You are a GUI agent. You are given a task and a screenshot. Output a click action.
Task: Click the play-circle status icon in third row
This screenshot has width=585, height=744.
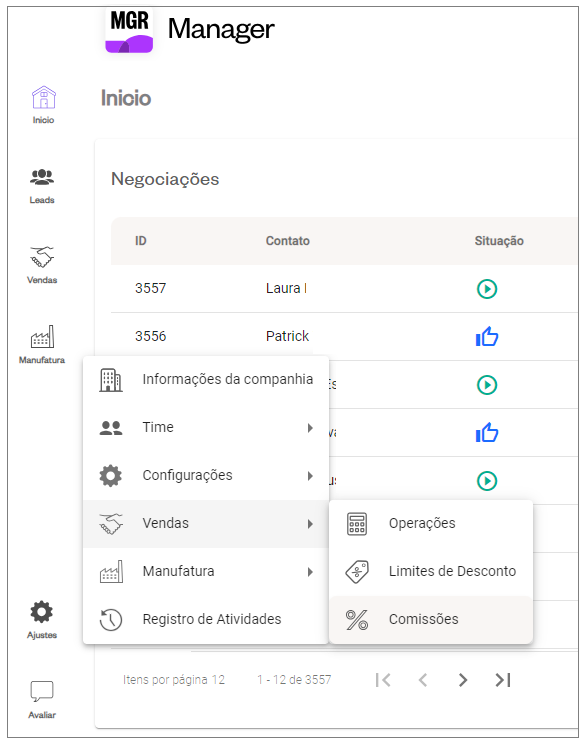click(486, 384)
